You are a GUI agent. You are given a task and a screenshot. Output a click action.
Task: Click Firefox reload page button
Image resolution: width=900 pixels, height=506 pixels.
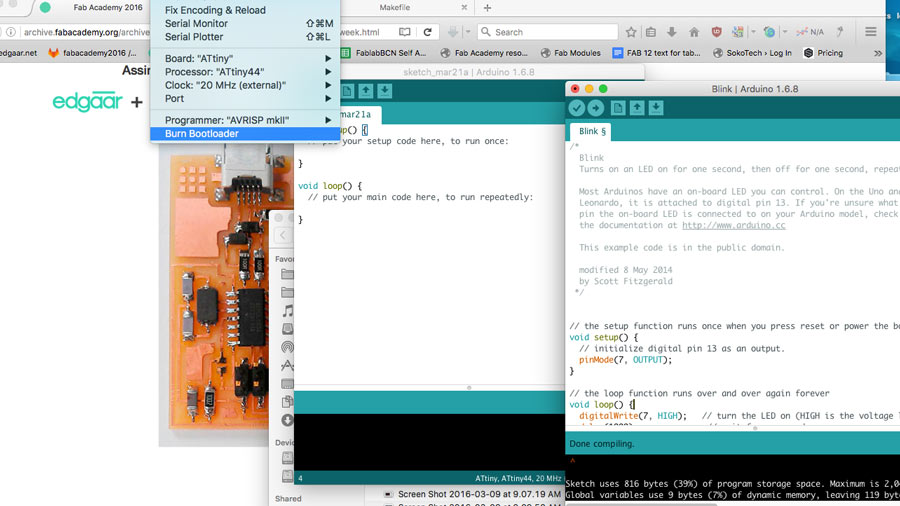pyautogui.click(x=428, y=32)
